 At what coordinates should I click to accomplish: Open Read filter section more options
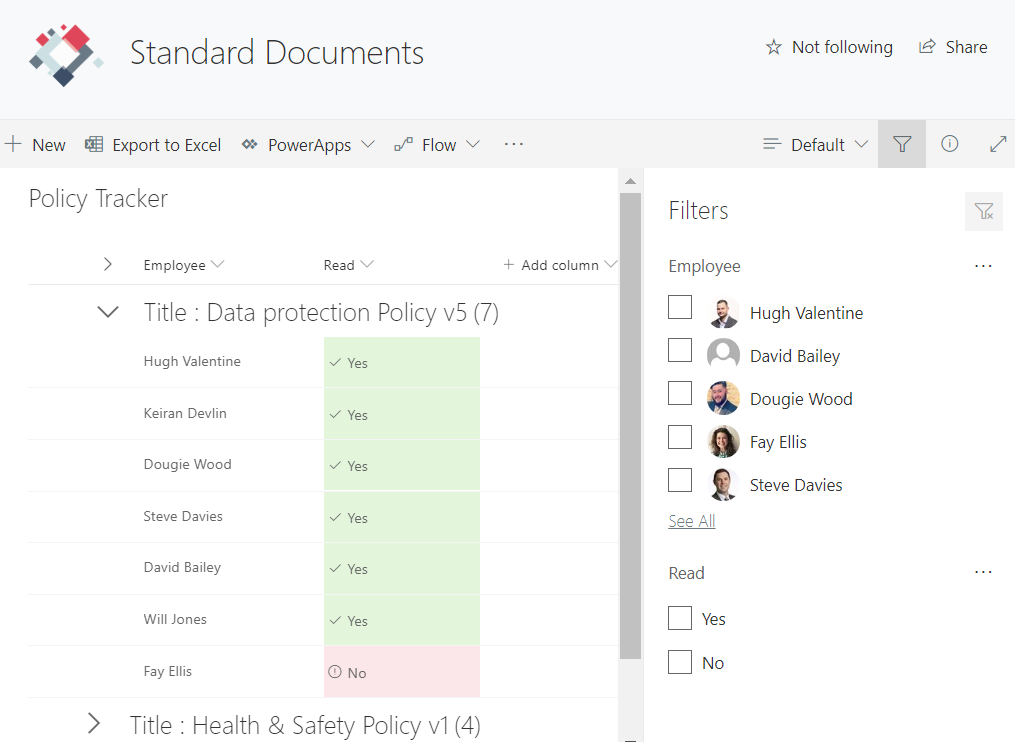[983, 572]
